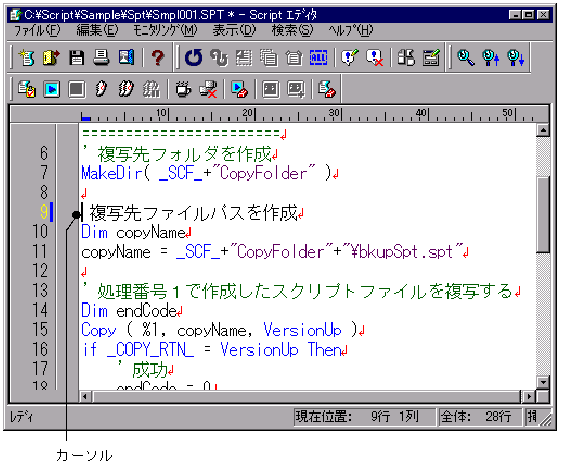Undo with the circular blue arrow icon
The width and height of the screenshot is (562, 468).
click(194, 57)
